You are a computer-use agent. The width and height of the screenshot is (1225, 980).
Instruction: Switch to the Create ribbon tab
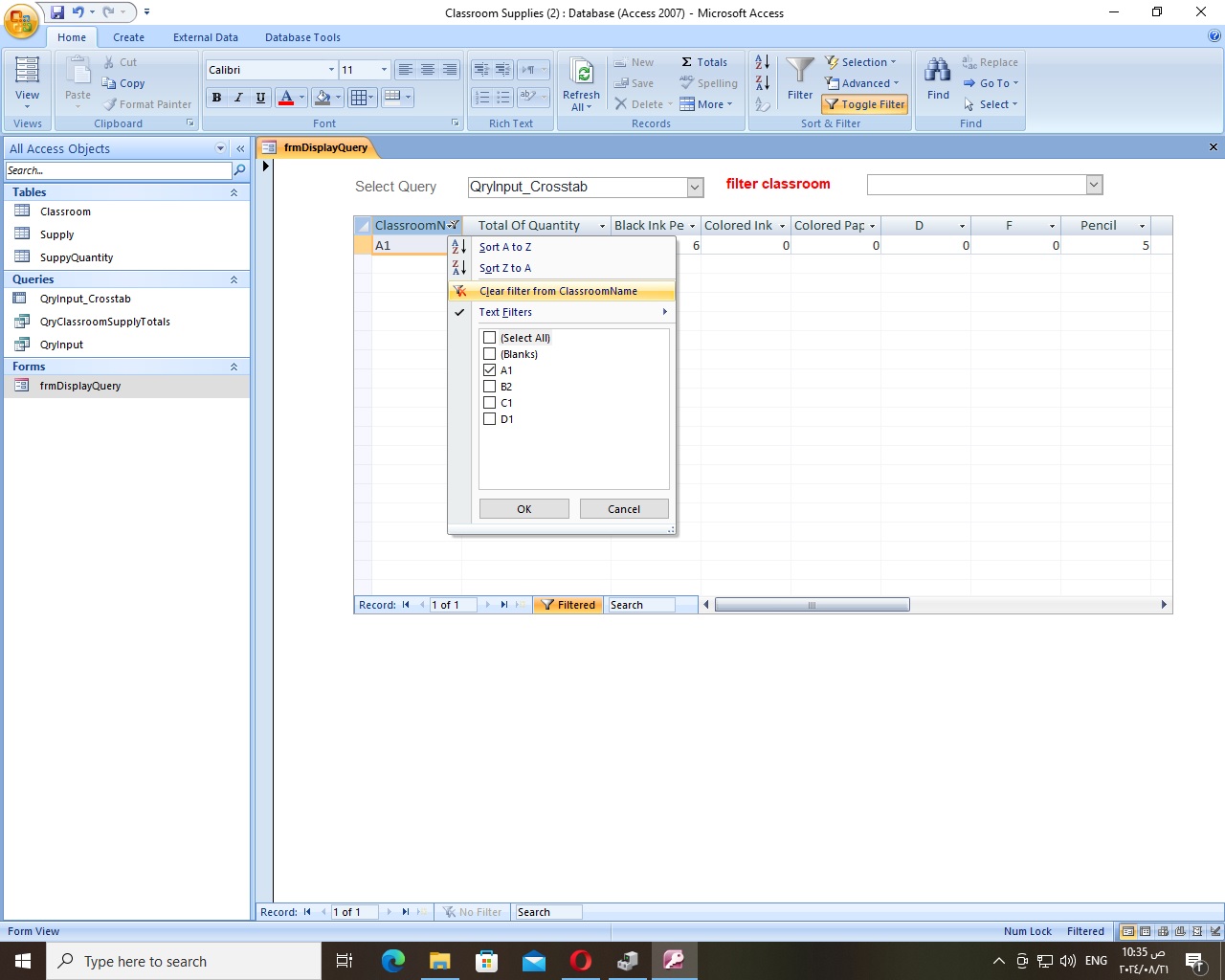coord(128,37)
